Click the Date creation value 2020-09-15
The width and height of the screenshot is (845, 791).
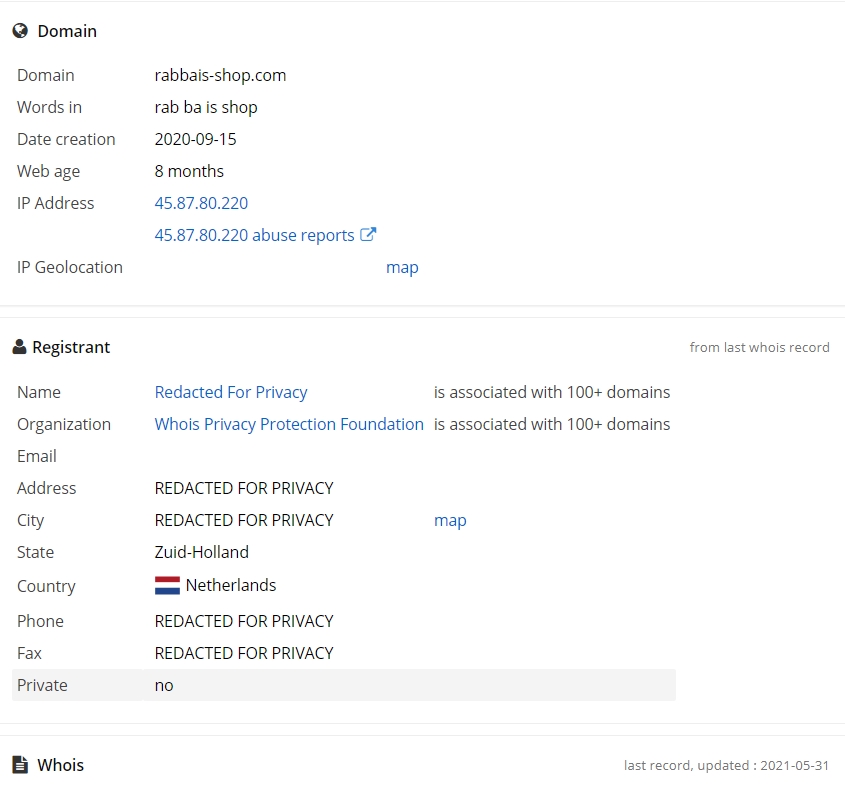(x=195, y=140)
